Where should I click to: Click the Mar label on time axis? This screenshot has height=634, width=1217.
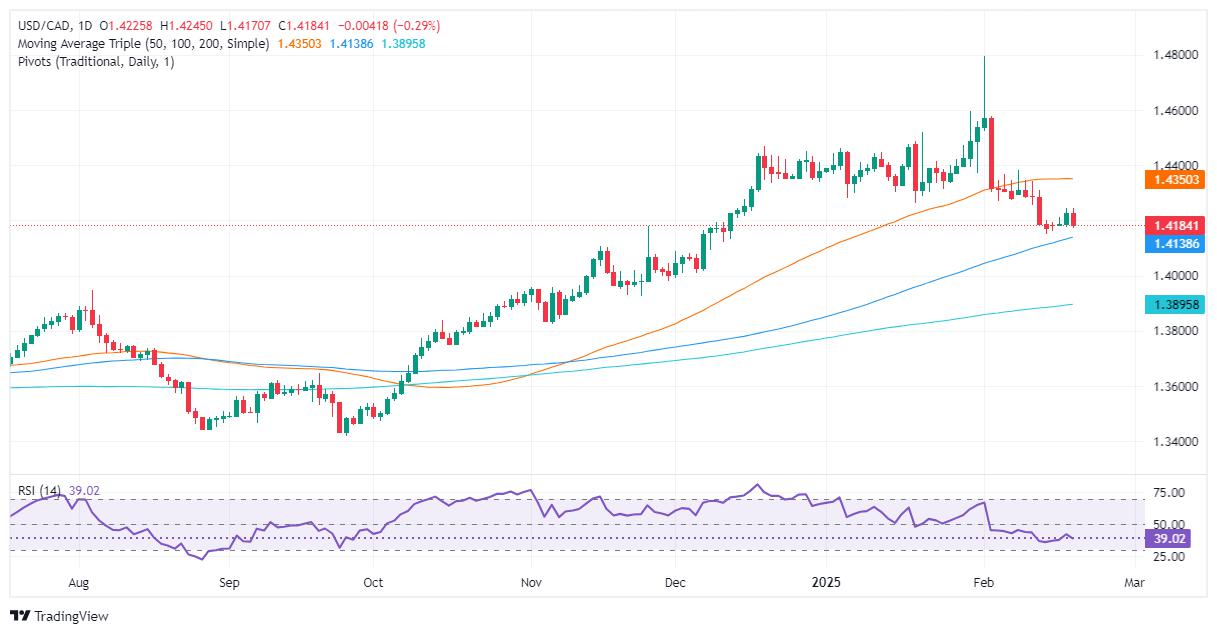pos(1135,580)
